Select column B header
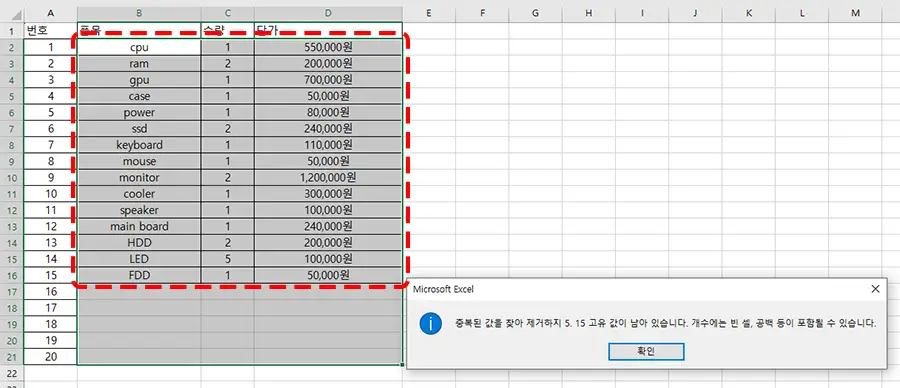 pos(139,13)
